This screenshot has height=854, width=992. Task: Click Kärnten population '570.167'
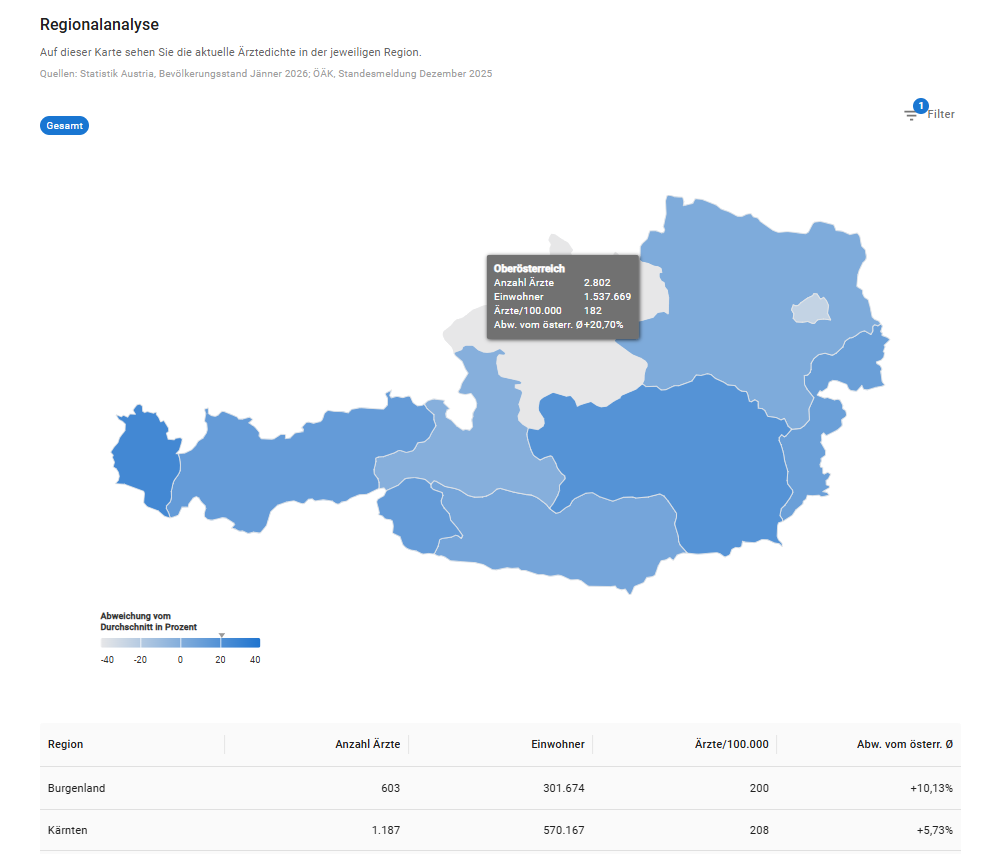pyautogui.click(x=564, y=830)
